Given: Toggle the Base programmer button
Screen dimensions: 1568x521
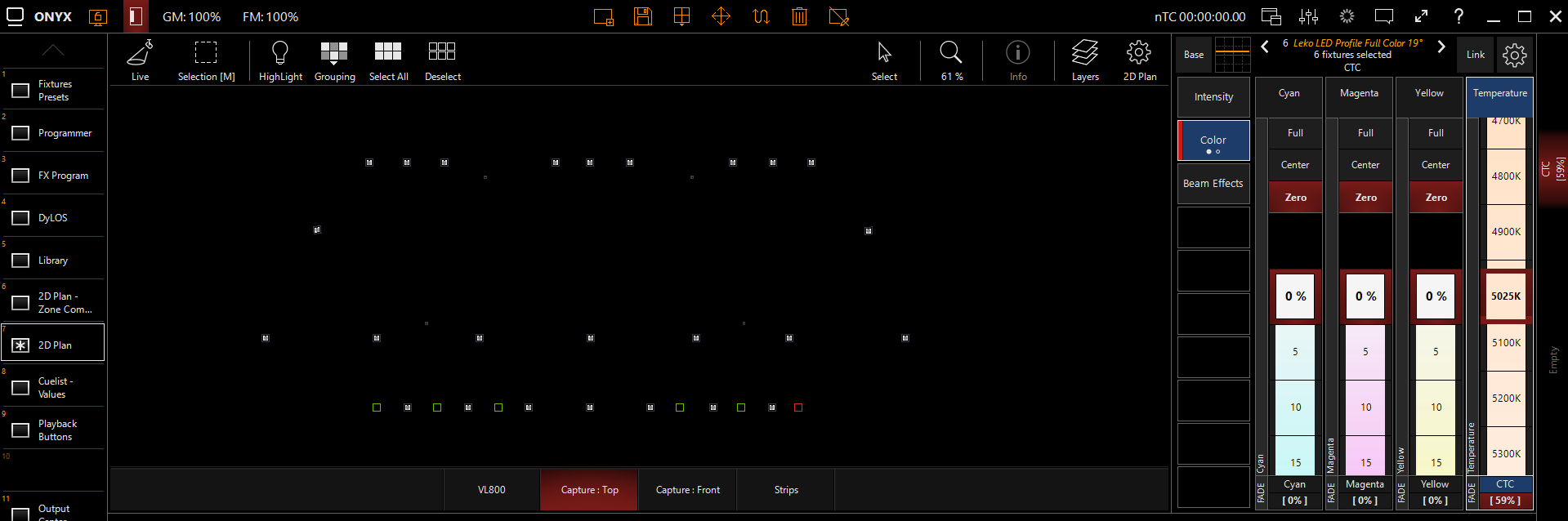Looking at the screenshot, I should (x=1194, y=55).
